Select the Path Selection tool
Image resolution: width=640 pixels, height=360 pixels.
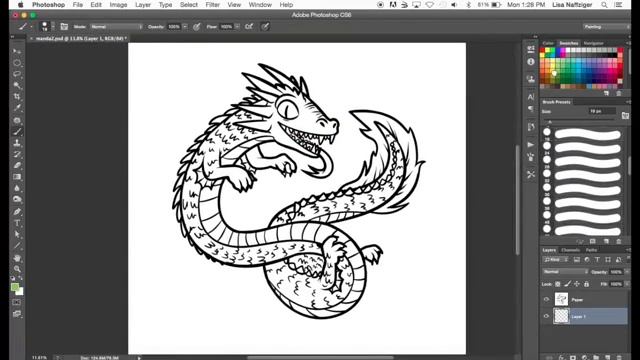17,235
